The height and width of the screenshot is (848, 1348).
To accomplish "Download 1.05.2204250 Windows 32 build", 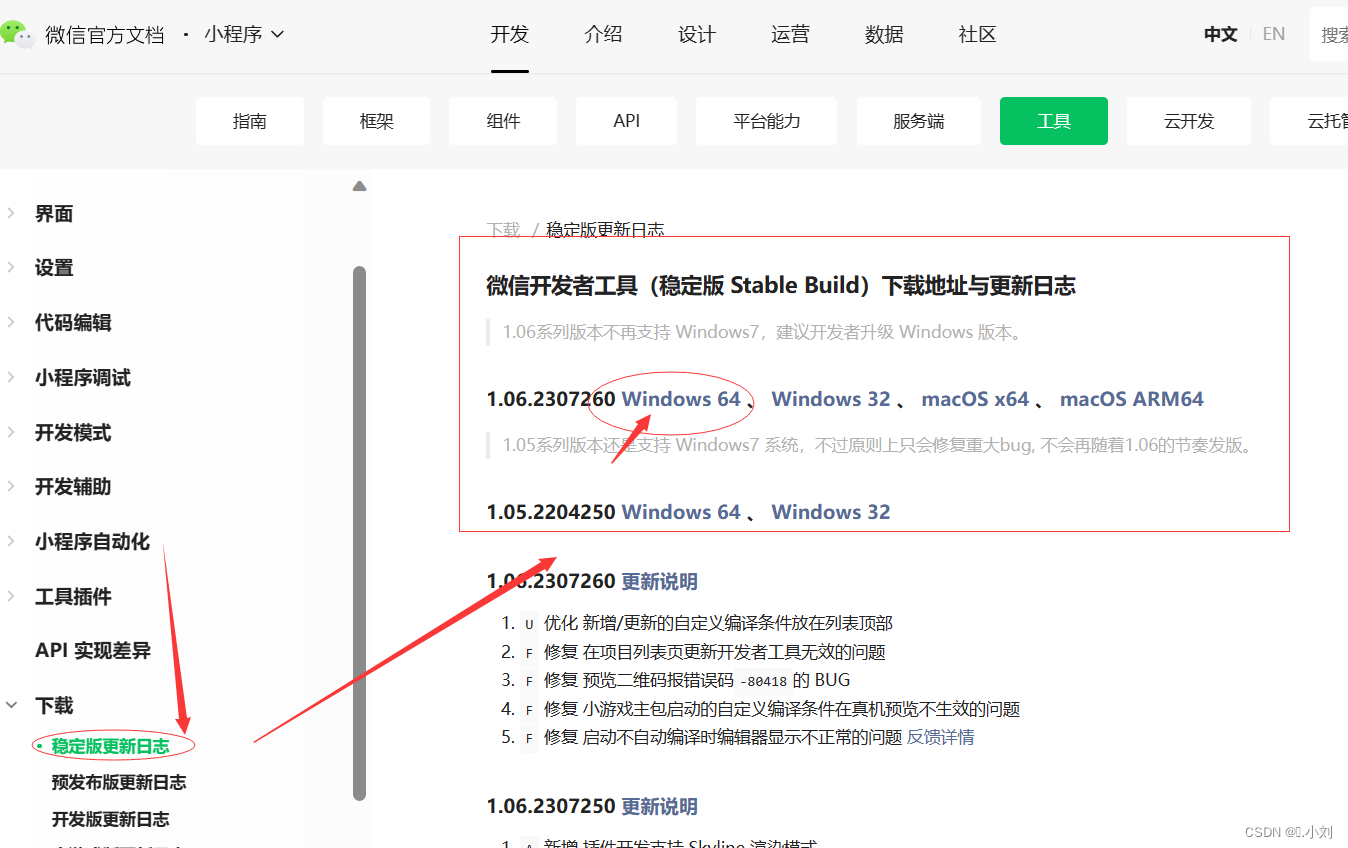I will [x=831, y=512].
